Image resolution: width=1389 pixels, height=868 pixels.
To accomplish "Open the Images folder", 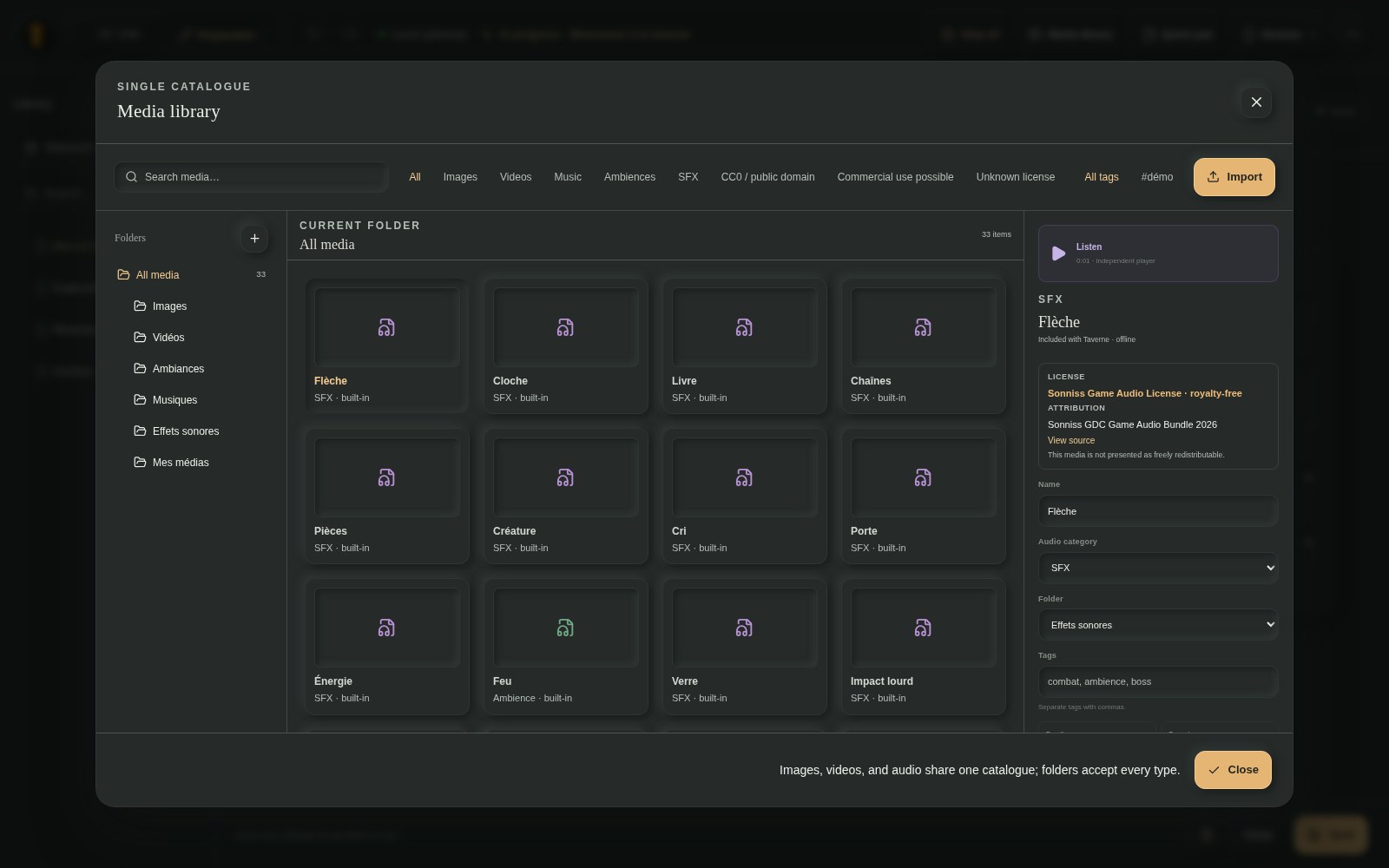I will click(200, 306).
